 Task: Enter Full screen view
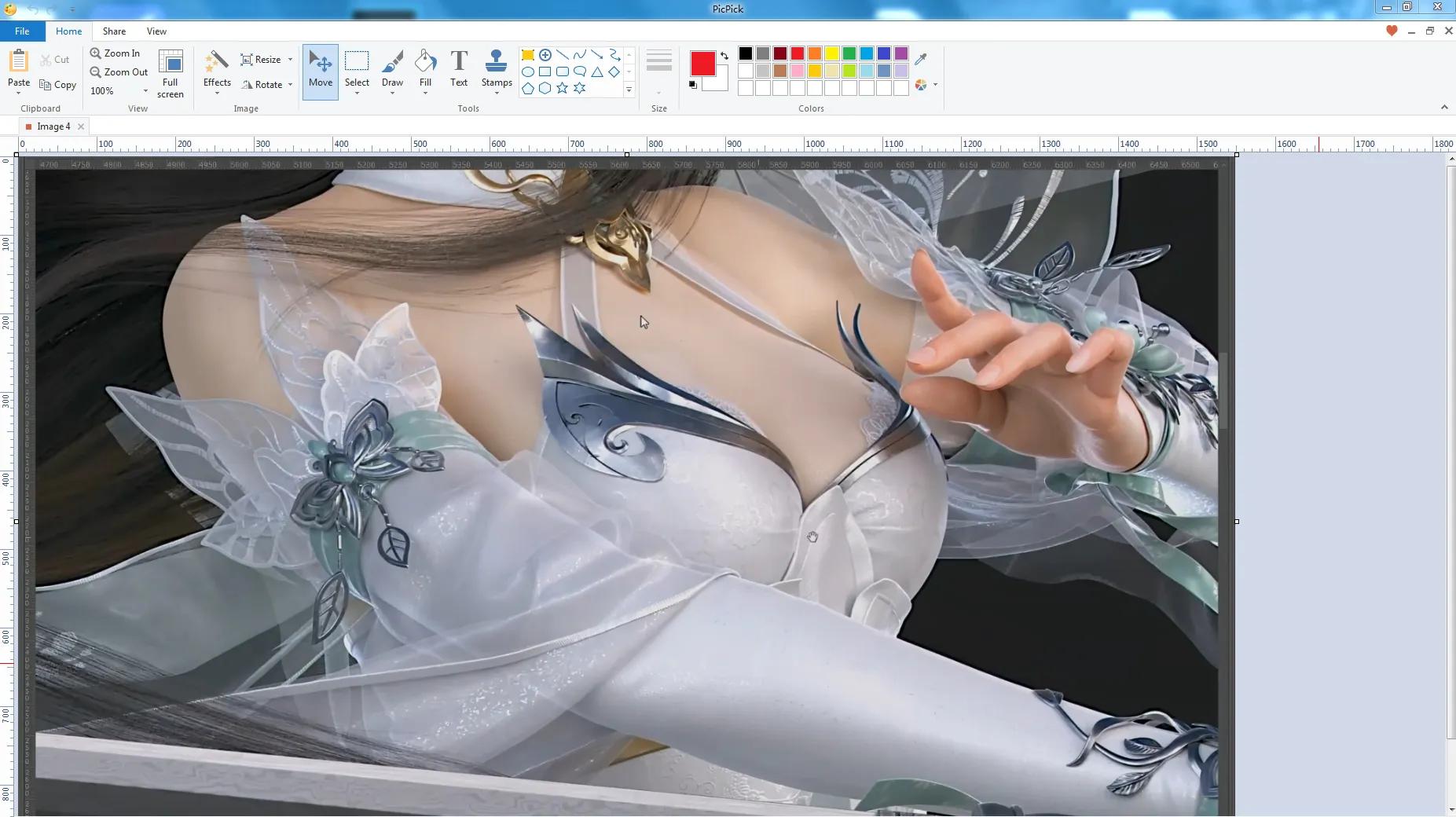171,74
